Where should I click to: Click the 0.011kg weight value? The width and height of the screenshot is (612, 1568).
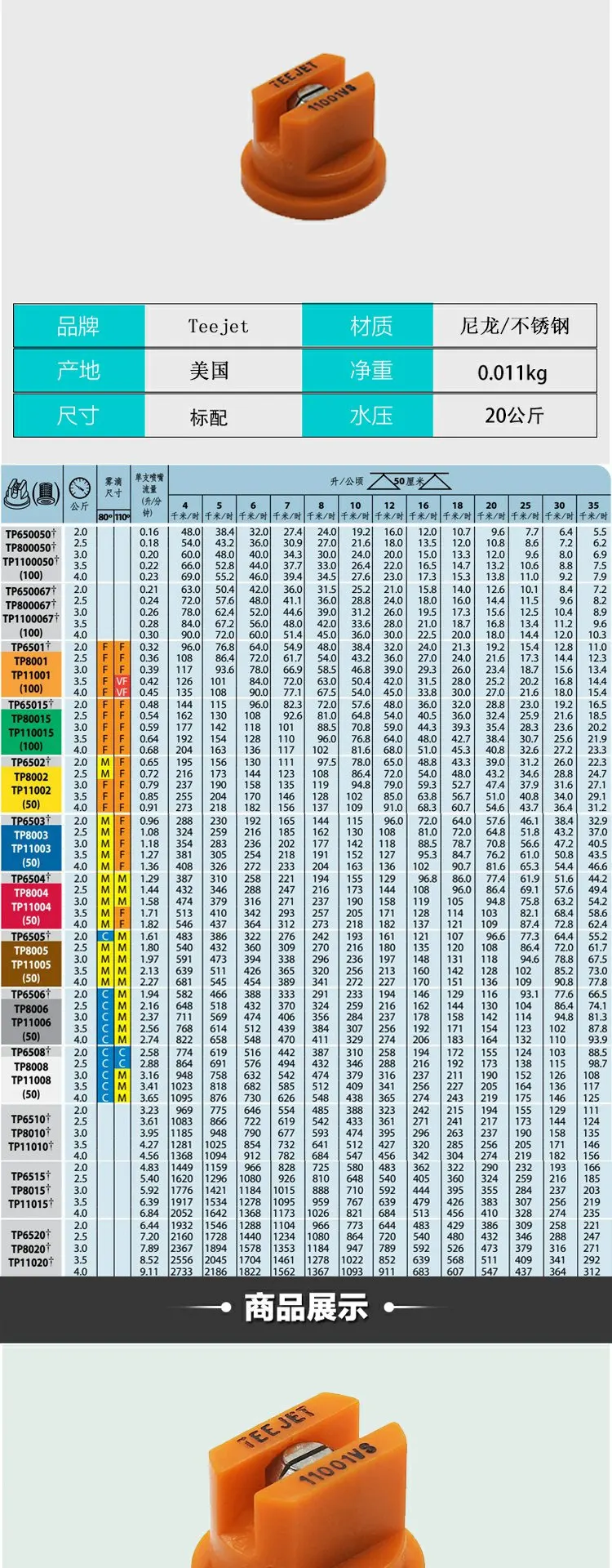pos(512,372)
